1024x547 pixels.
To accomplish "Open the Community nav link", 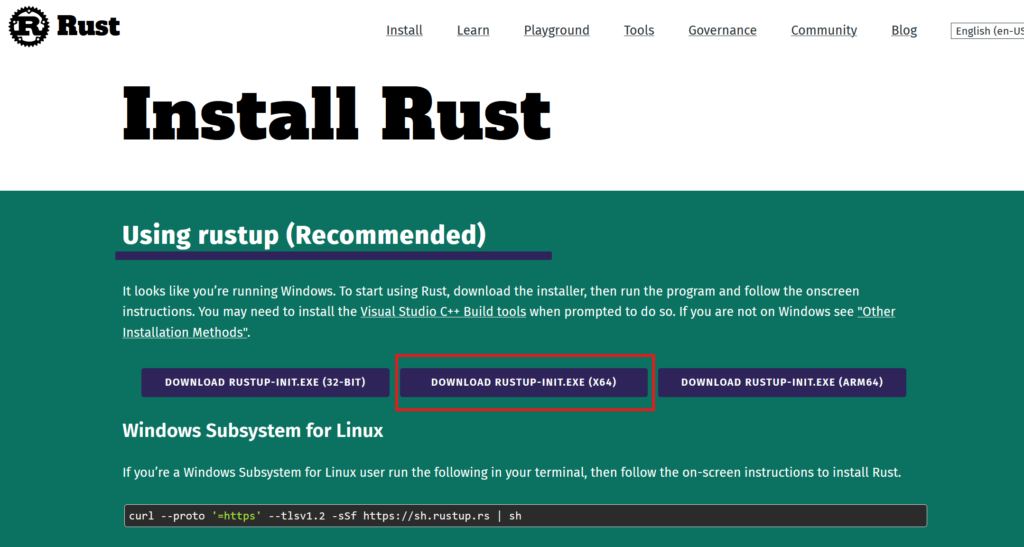I will click(x=824, y=30).
